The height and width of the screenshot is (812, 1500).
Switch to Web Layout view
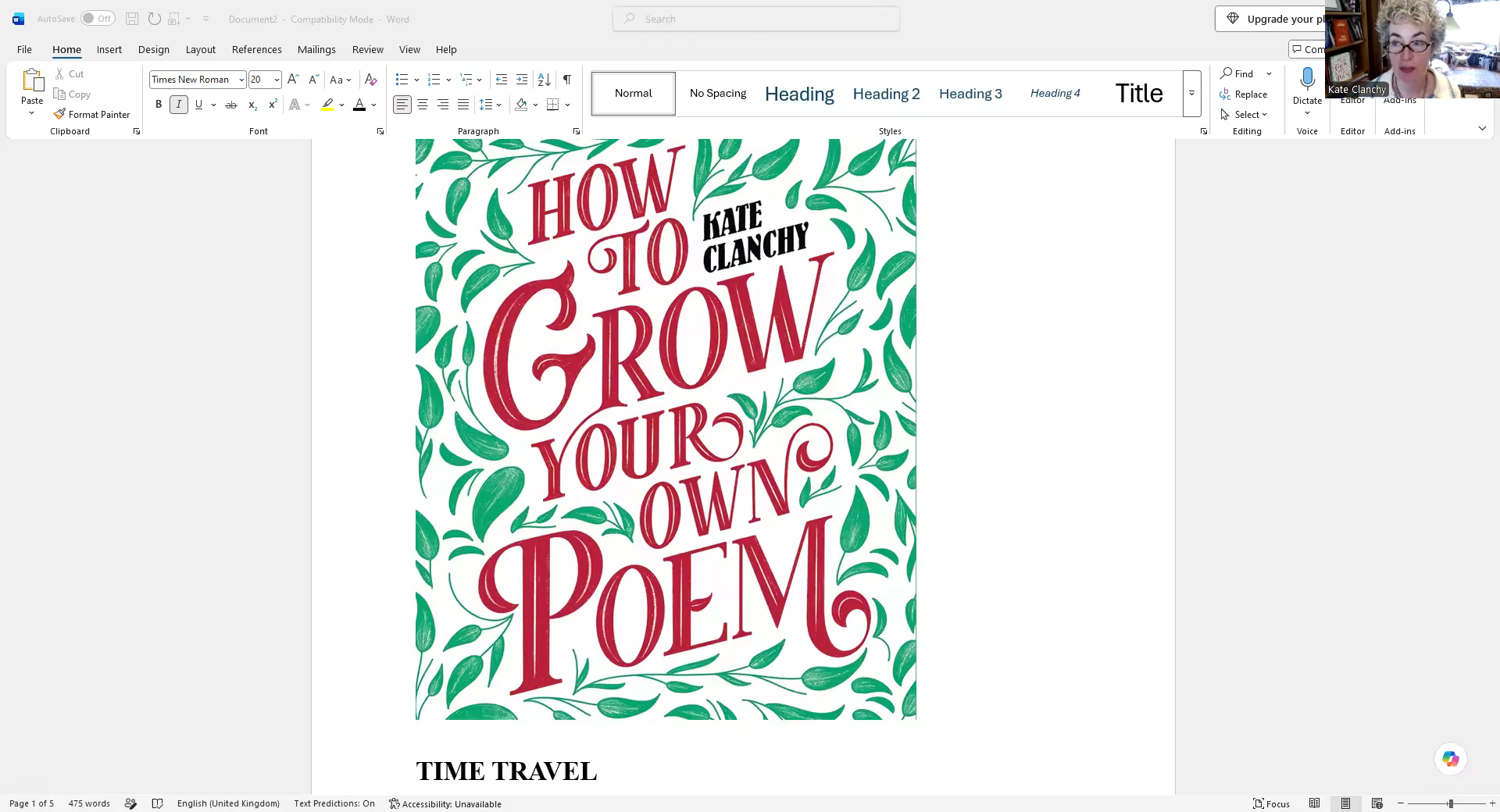(x=1377, y=803)
